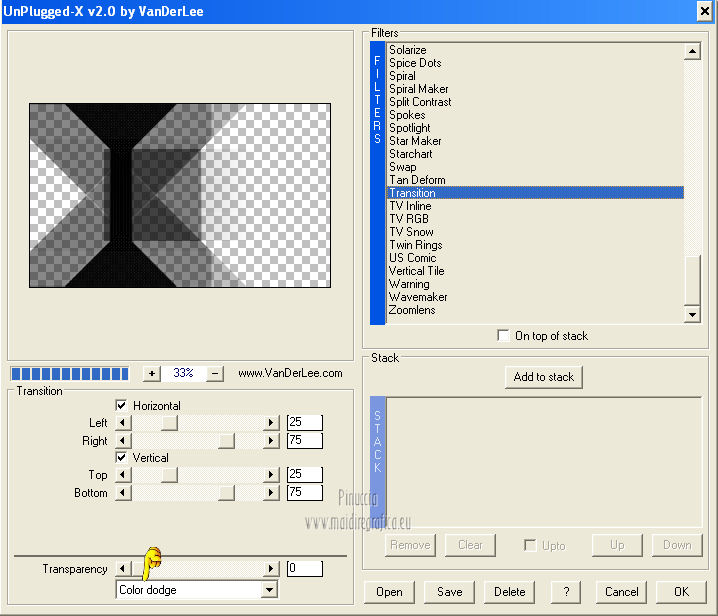Viewport: 718px width, 616px height.
Task: Click the Down stack button
Action: click(x=677, y=545)
